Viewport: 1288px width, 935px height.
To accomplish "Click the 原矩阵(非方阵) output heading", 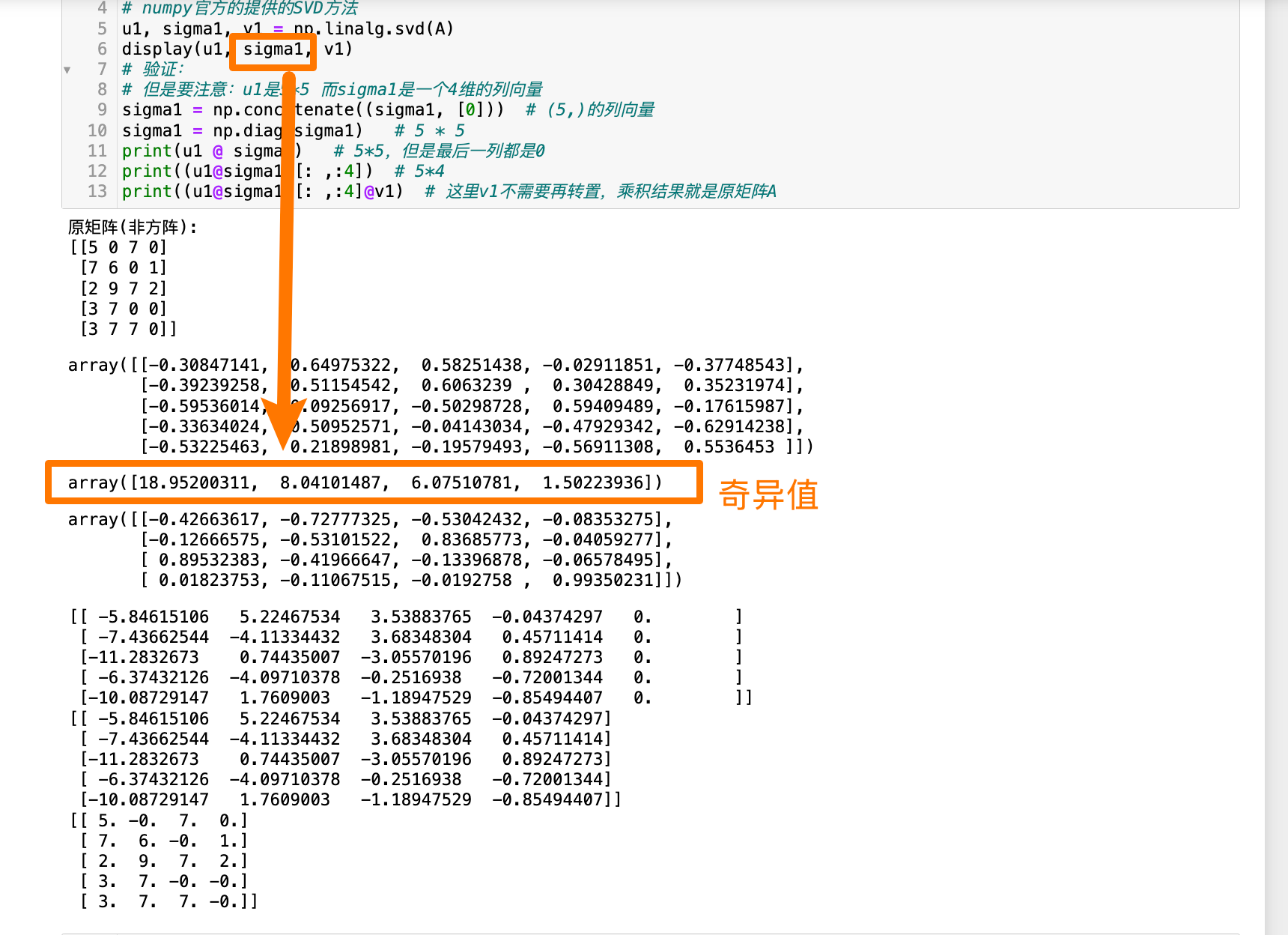I will tap(133, 227).
